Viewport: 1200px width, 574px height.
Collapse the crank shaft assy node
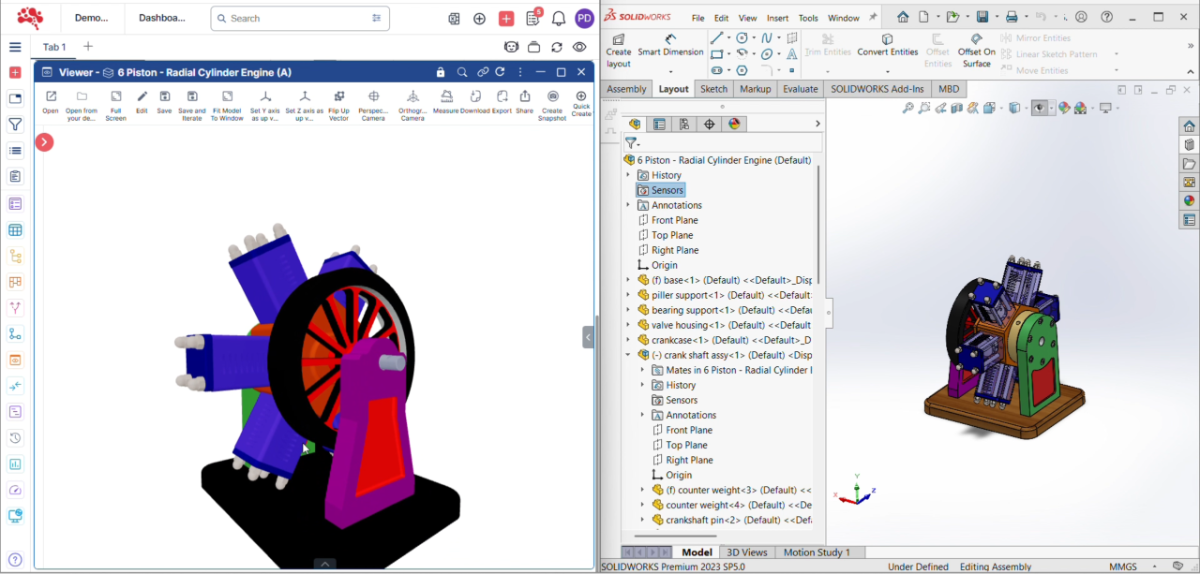628,355
